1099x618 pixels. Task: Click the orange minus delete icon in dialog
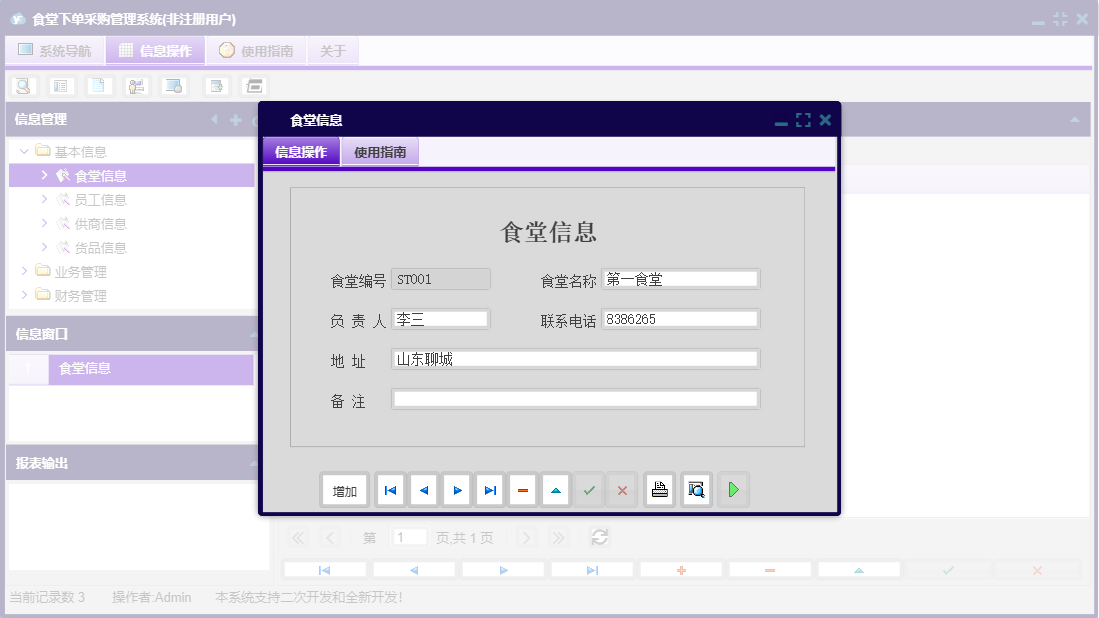523,490
